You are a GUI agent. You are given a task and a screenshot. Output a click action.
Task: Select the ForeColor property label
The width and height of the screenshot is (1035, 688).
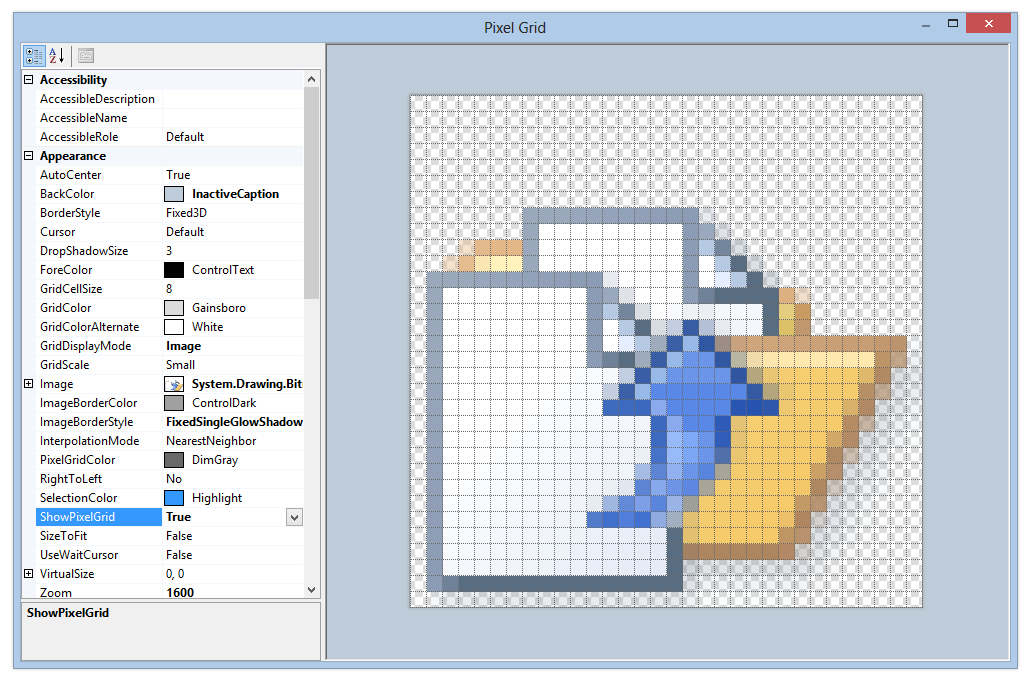click(66, 270)
